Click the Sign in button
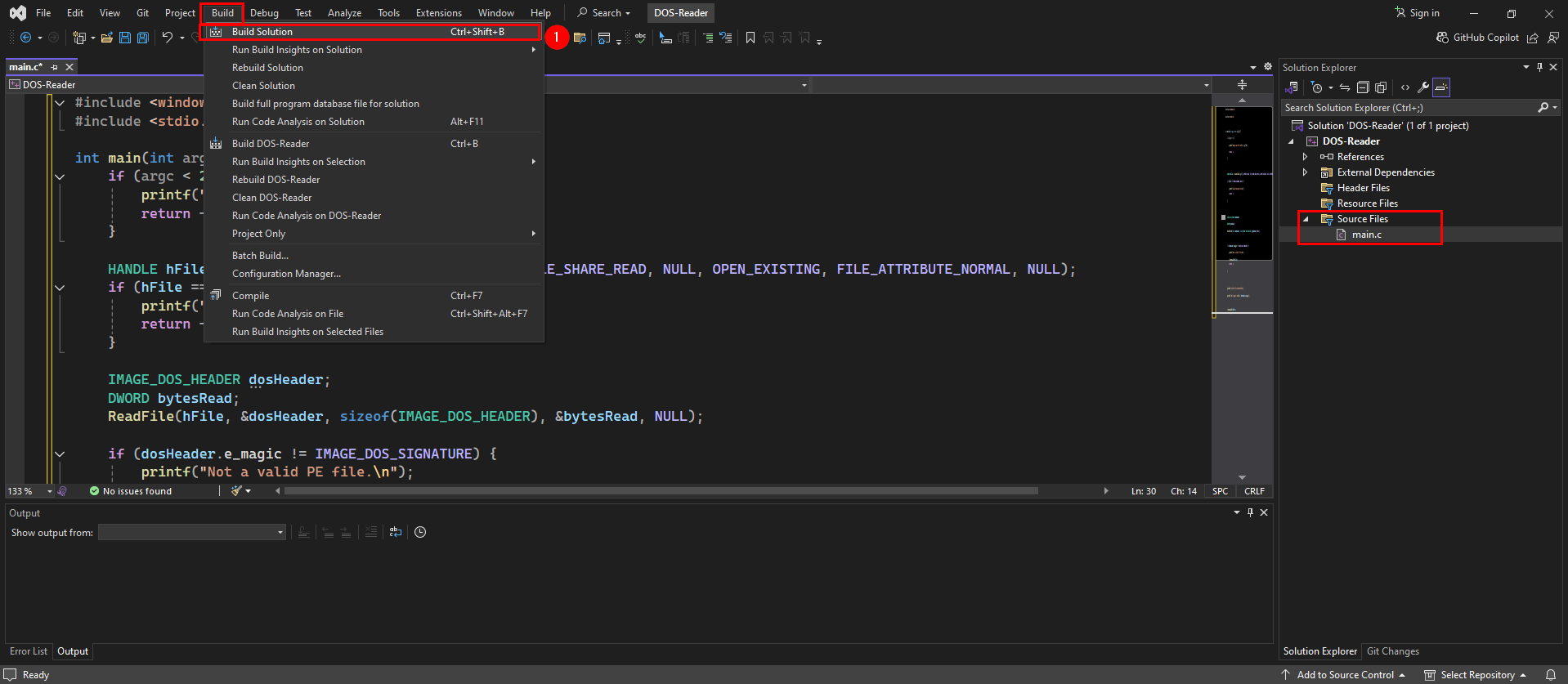This screenshot has width=1568, height=684. 1418,13
